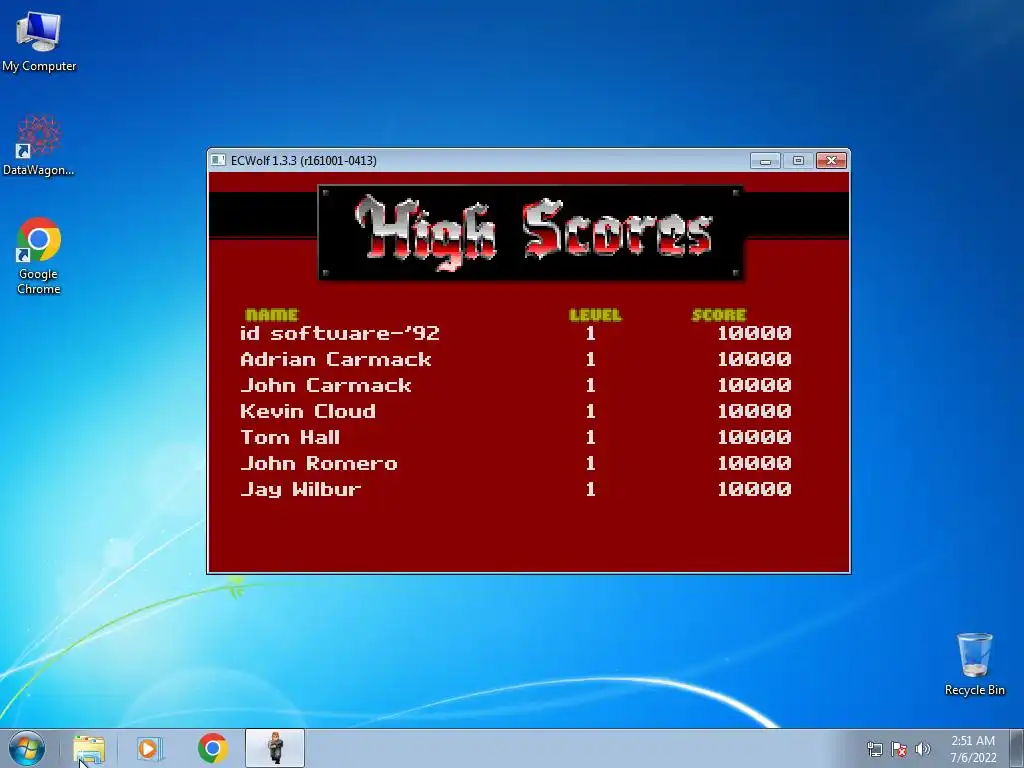Image resolution: width=1024 pixels, height=768 pixels.
Task: Select the Google Chrome desktop shortcut
Action: click(39, 255)
